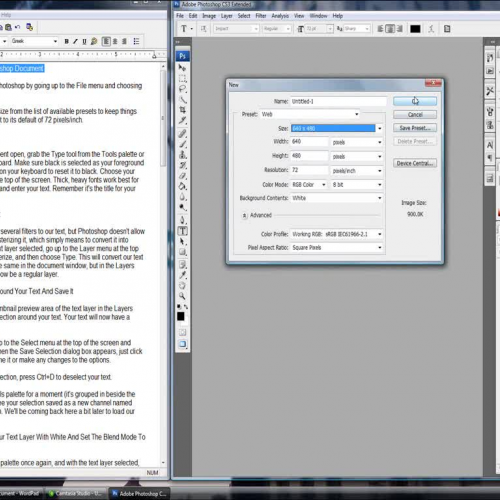Select the Blur tool
The width and height of the screenshot is (500, 500).
182,197
